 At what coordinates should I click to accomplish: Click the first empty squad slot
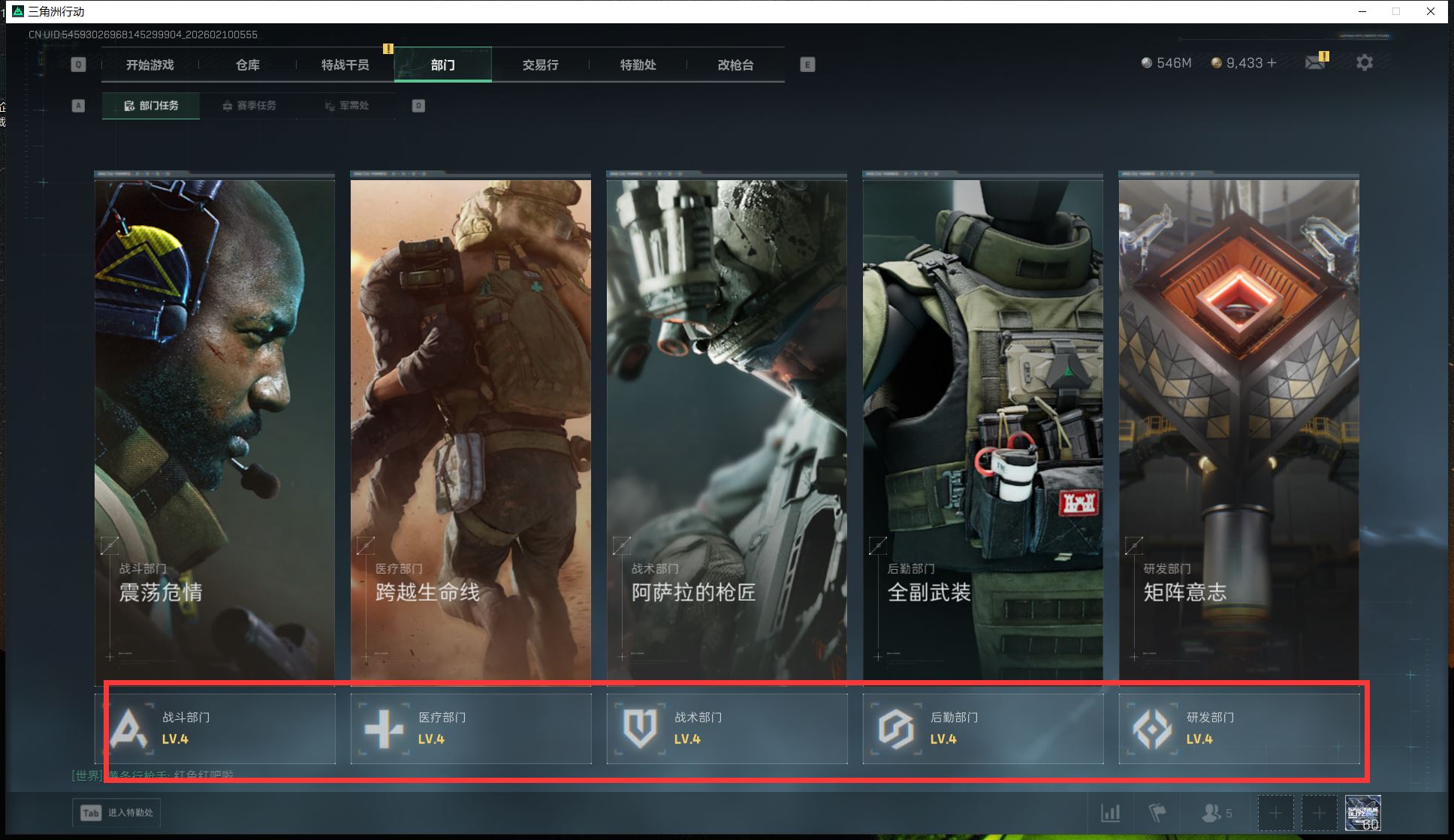coord(1275,813)
